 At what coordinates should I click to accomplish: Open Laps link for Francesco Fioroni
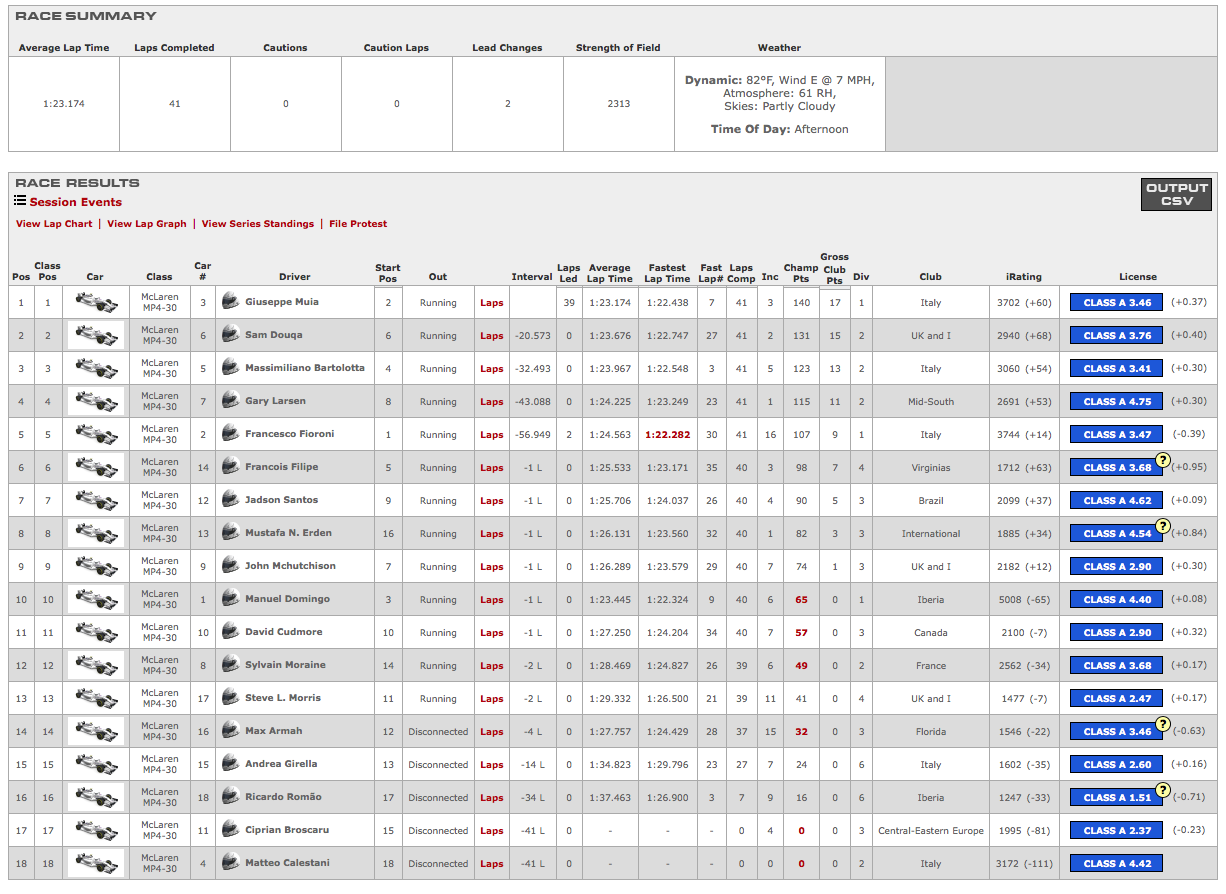492,434
